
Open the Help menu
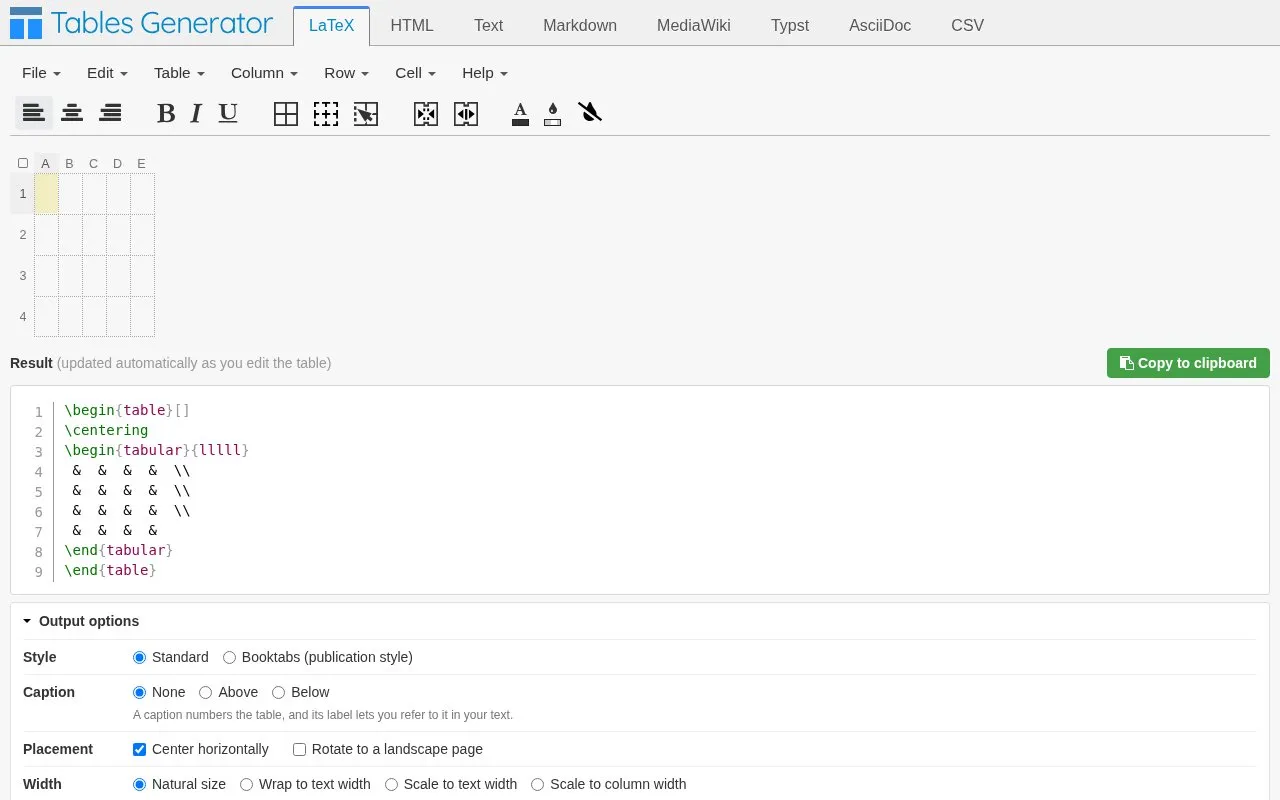(485, 73)
